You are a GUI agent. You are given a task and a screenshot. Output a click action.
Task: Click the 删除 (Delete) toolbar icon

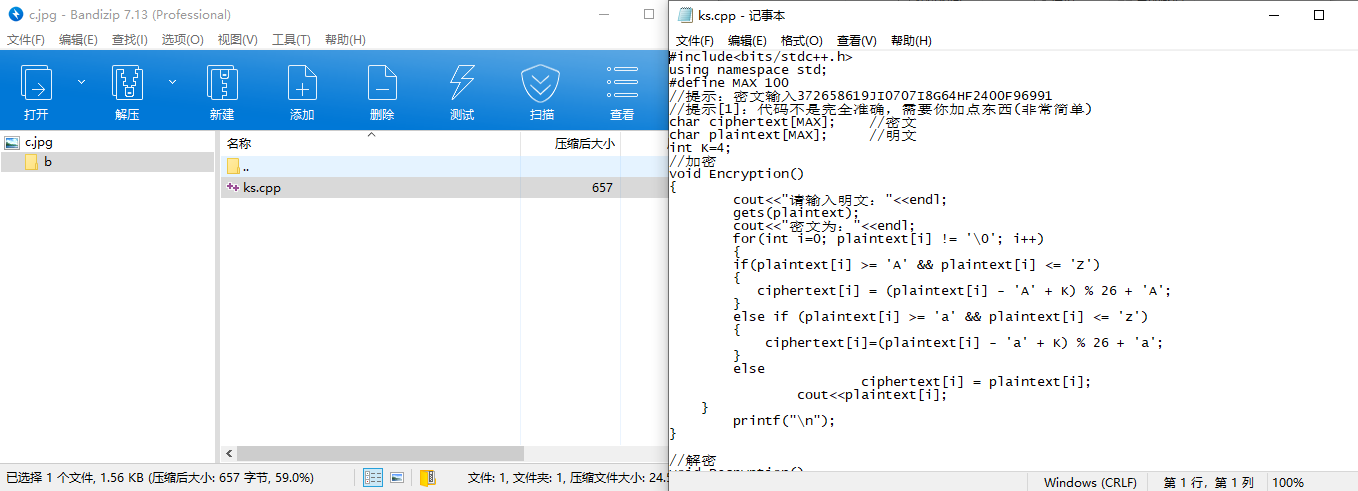pyautogui.click(x=382, y=83)
